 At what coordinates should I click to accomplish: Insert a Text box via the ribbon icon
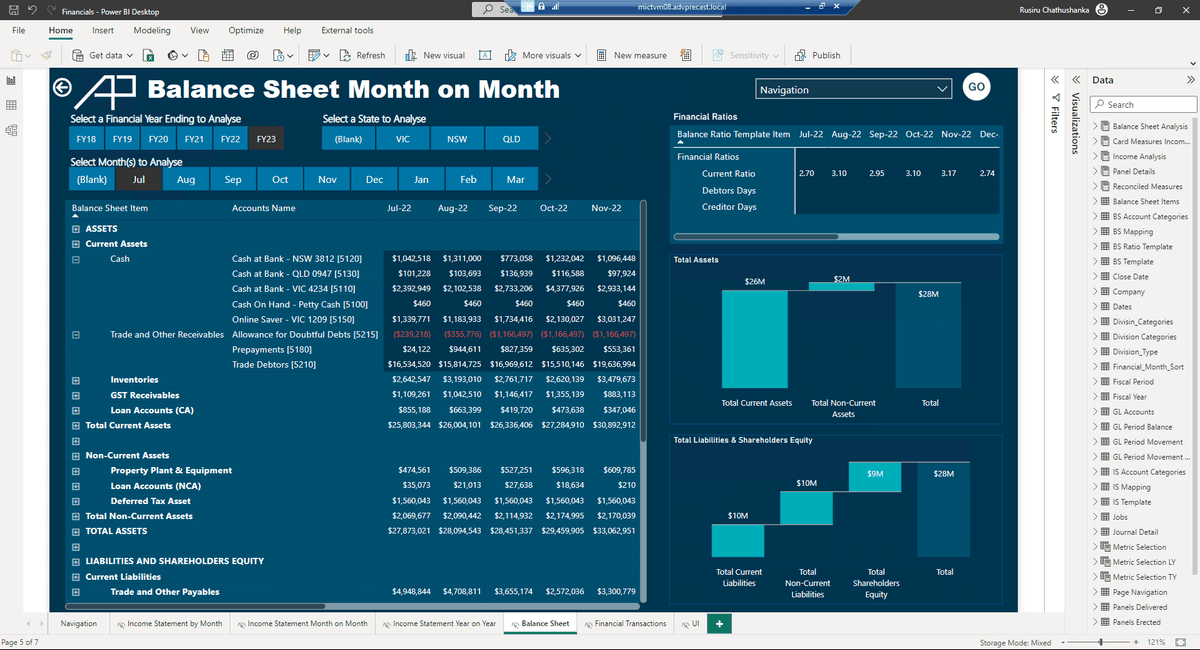(x=484, y=55)
